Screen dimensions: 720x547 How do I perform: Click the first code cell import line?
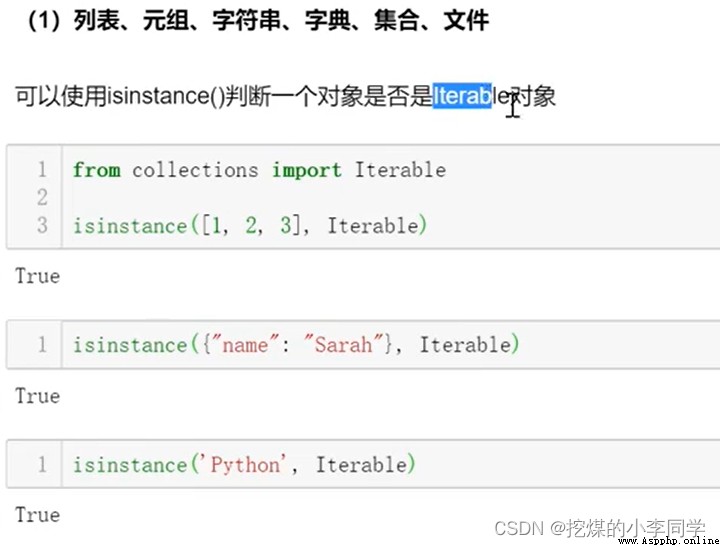259,170
